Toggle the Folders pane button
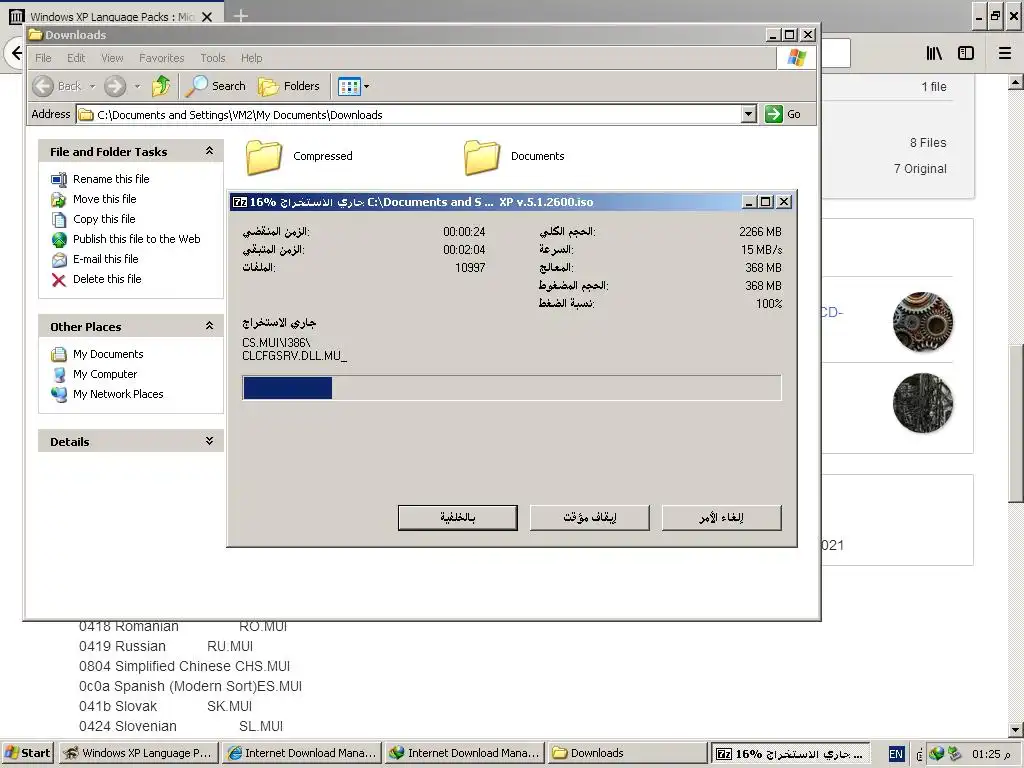The image size is (1024, 768). point(289,86)
